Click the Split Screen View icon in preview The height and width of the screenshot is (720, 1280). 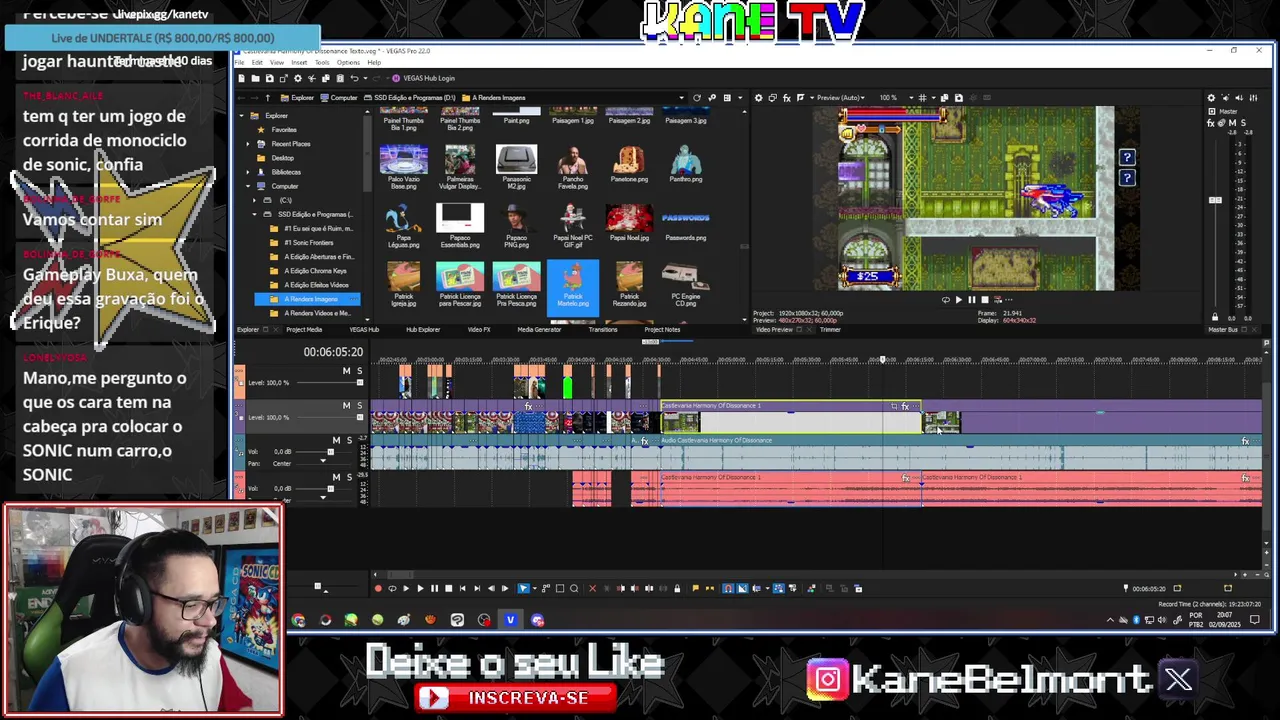point(800,97)
